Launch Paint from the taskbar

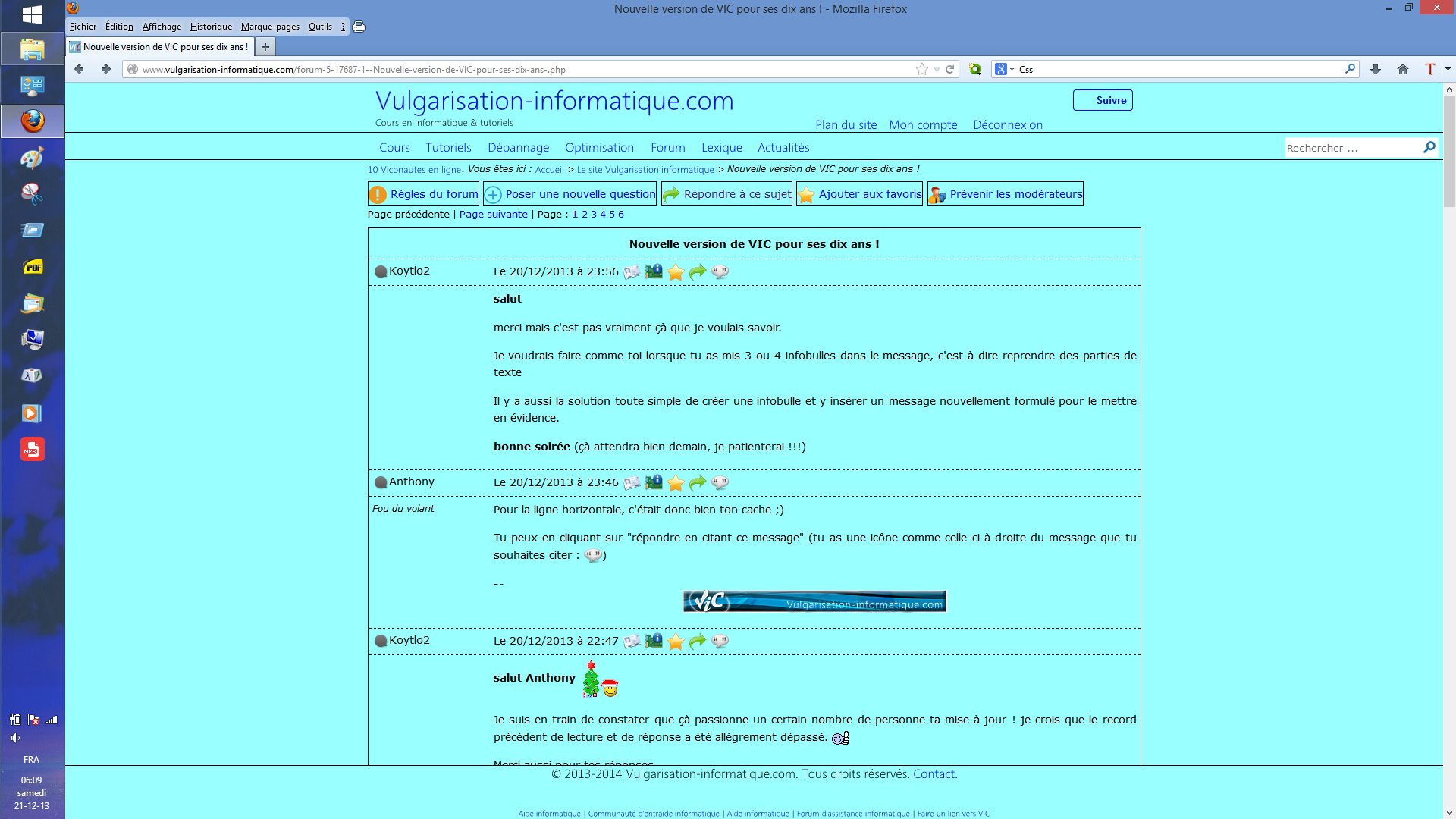tap(32, 158)
